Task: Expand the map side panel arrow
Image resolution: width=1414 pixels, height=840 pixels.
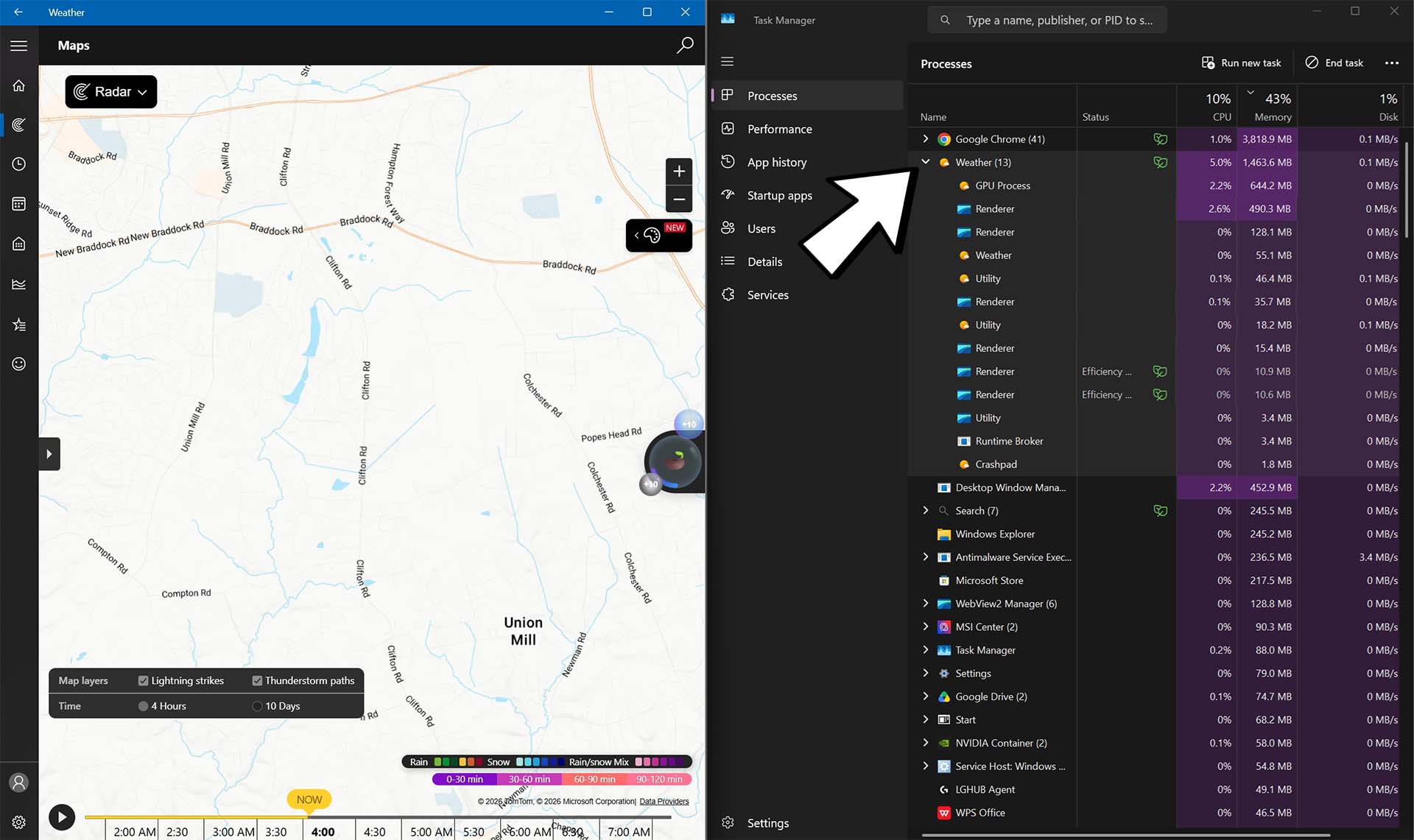Action: [49, 454]
